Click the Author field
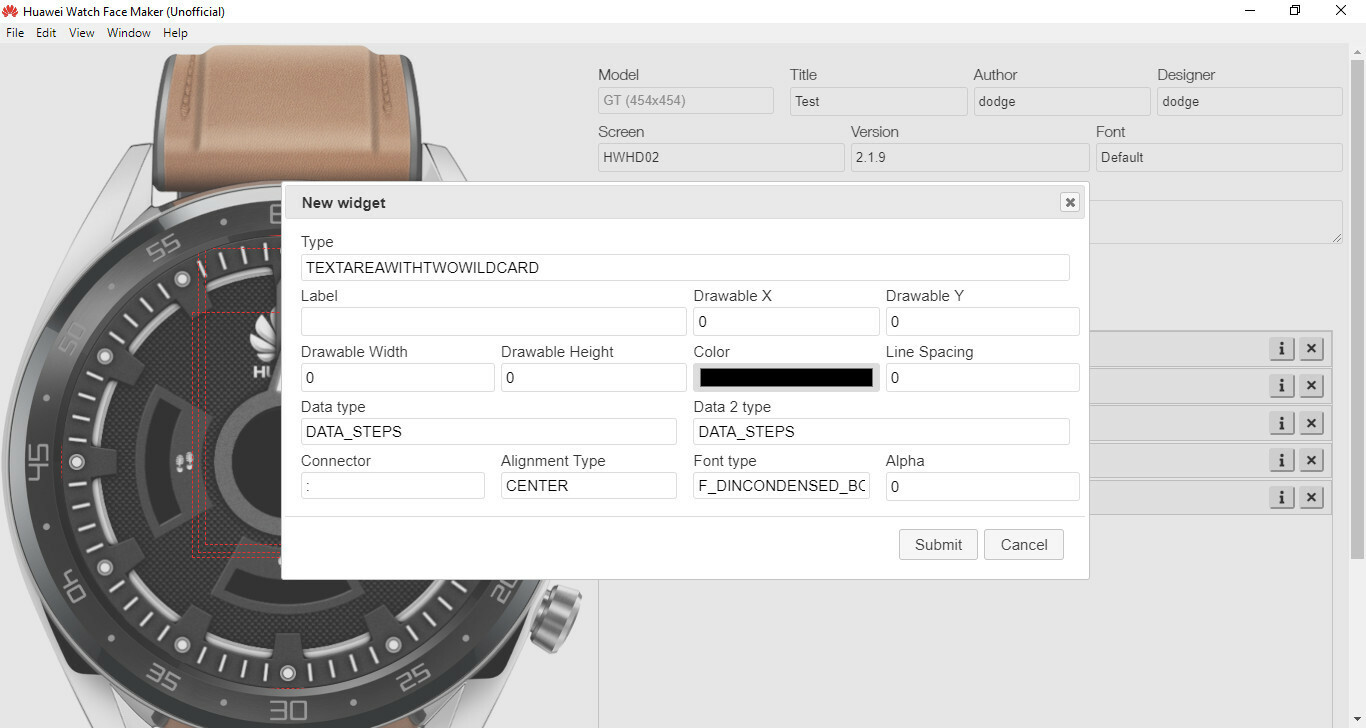Image resolution: width=1366 pixels, height=728 pixels. (1062, 101)
